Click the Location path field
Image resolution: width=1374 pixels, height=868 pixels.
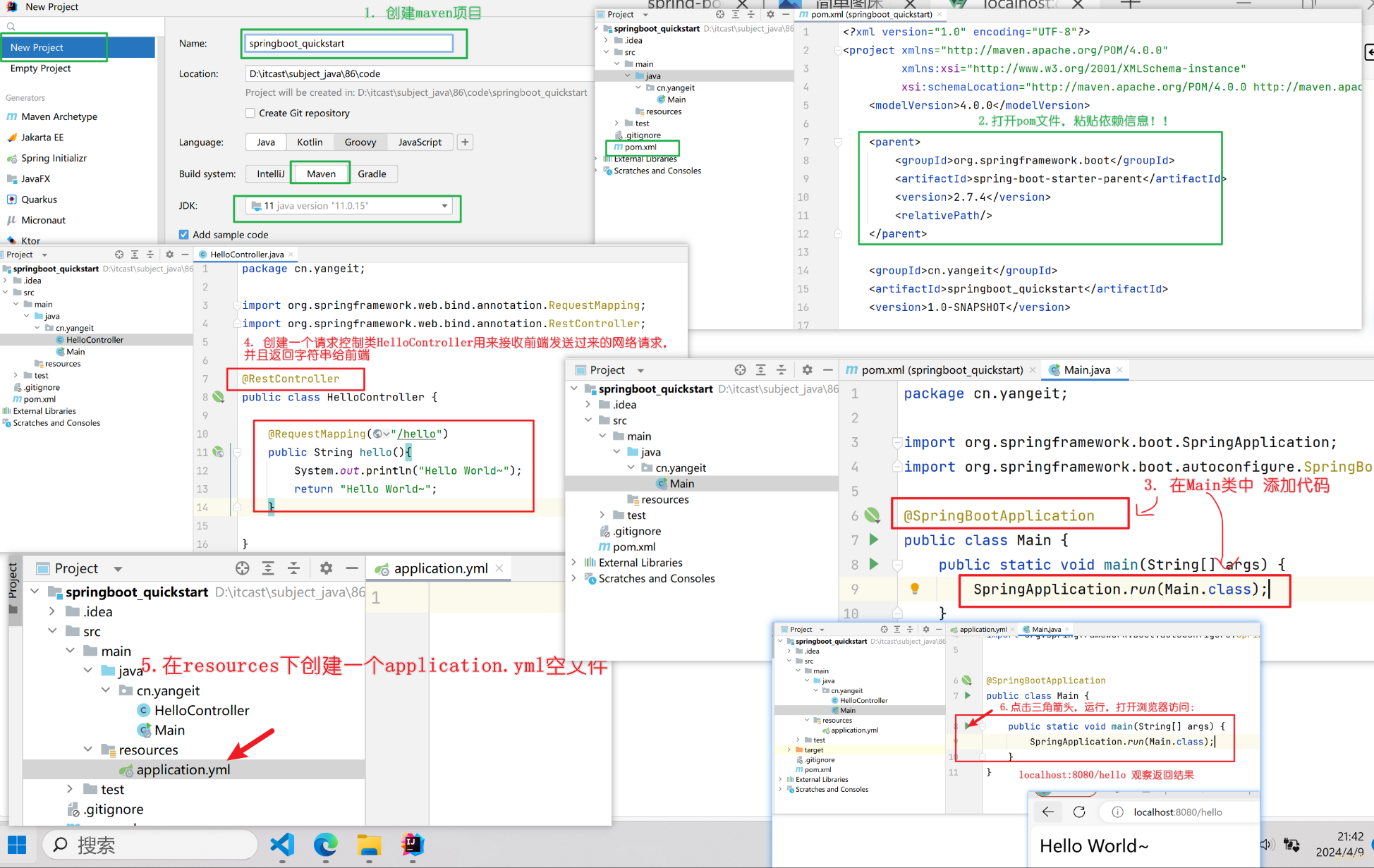(x=420, y=73)
